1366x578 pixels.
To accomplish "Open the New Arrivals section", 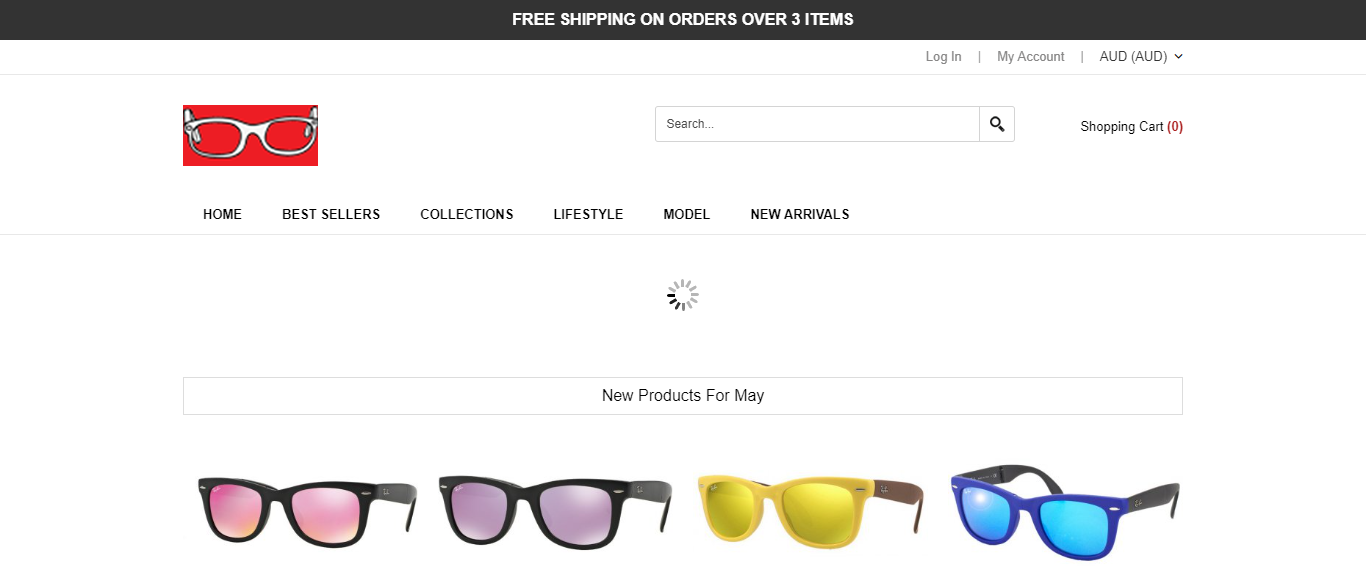I will tap(799, 214).
